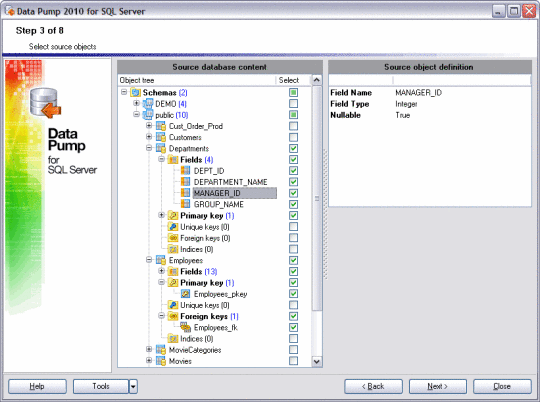
Task: Select the GROUP_NAME field item
Action: tap(219, 204)
